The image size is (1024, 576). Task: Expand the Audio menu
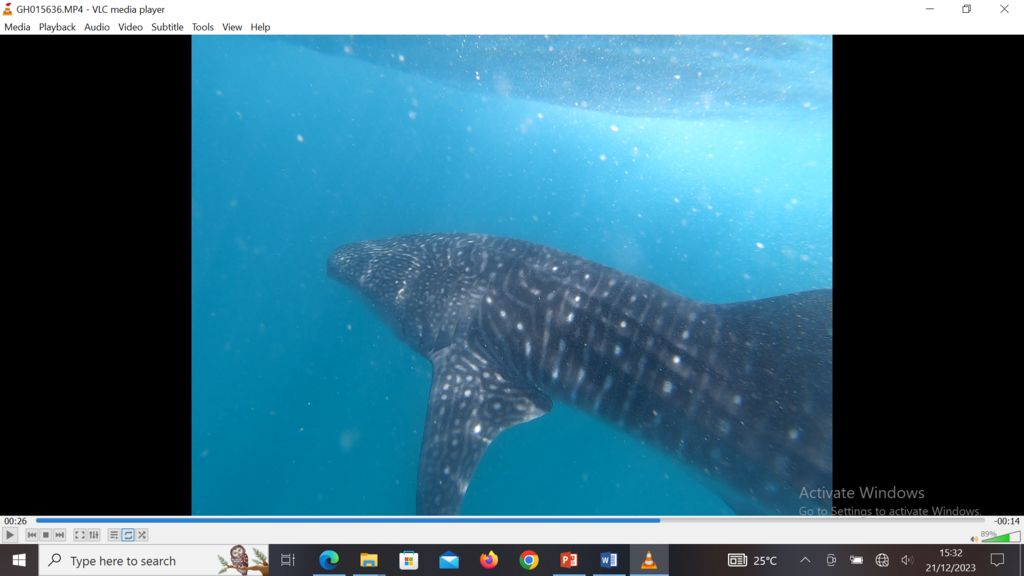97,27
